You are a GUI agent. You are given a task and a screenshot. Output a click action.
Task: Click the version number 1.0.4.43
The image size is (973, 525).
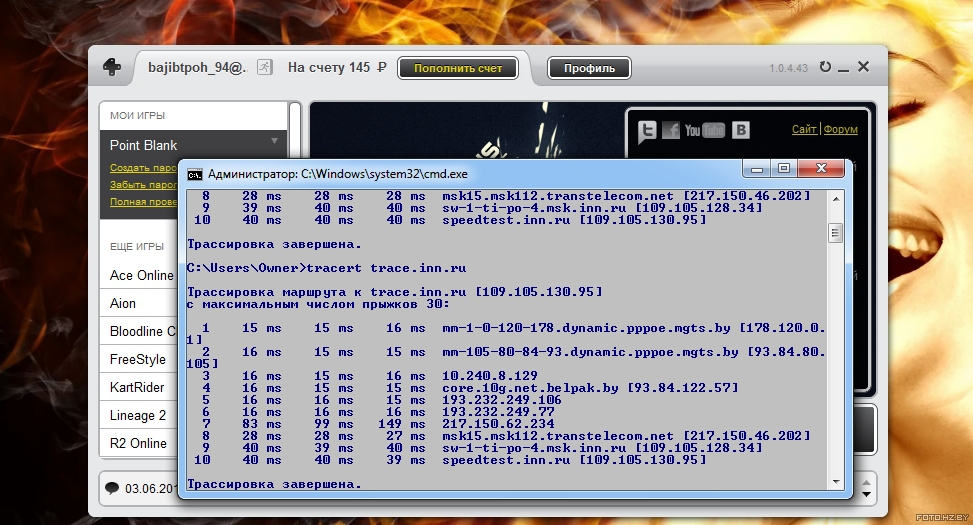point(789,68)
